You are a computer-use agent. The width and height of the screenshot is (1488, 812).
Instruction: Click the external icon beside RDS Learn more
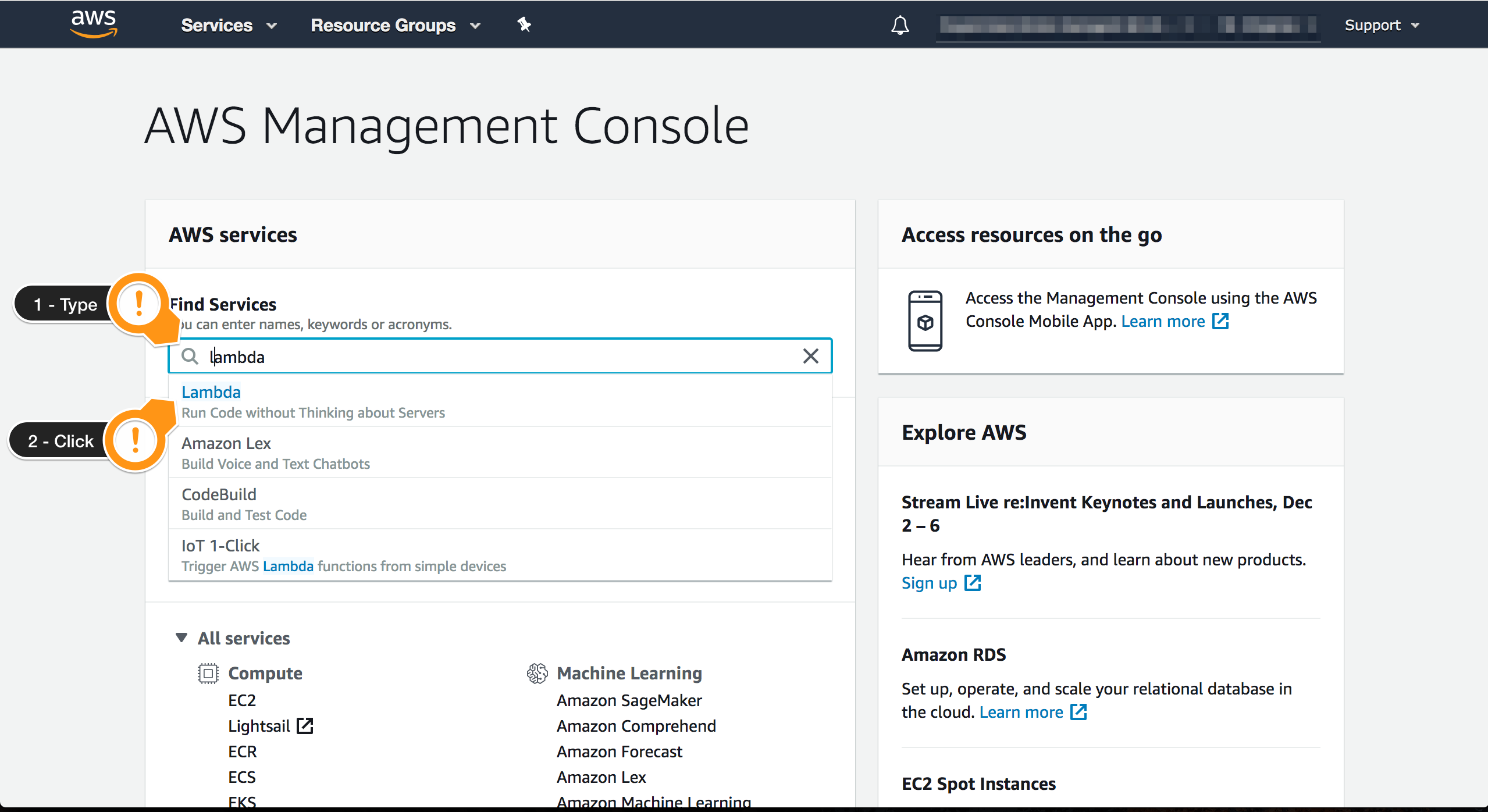click(x=1078, y=711)
